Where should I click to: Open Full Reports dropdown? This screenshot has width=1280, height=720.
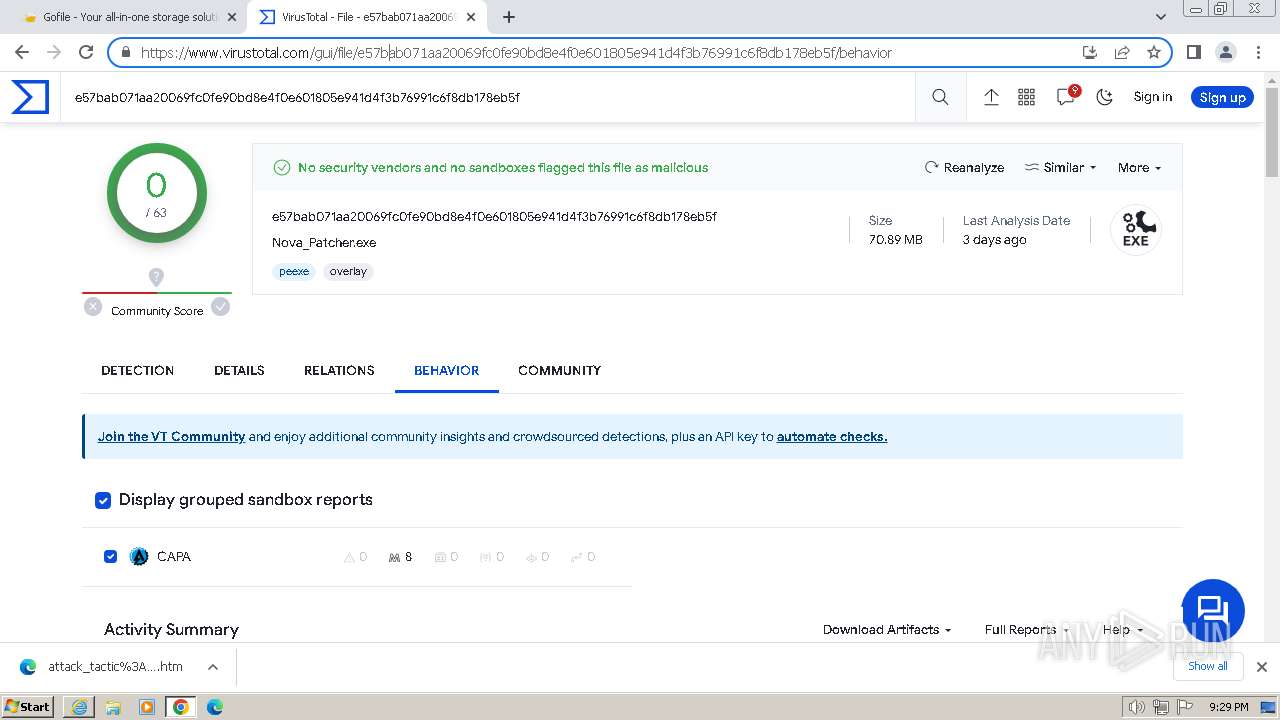tap(1026, 630)
